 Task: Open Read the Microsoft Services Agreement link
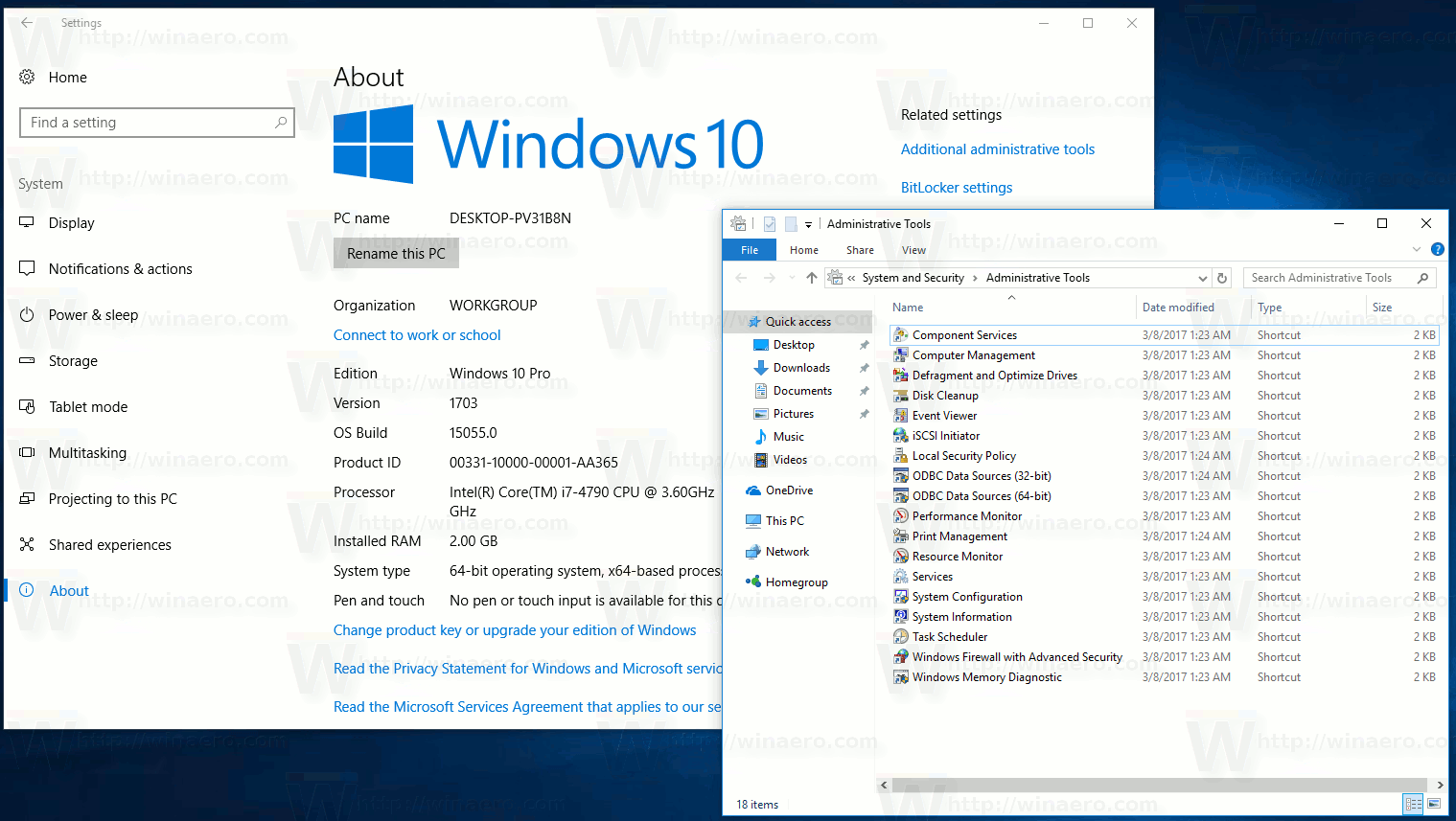coord(527,707)
